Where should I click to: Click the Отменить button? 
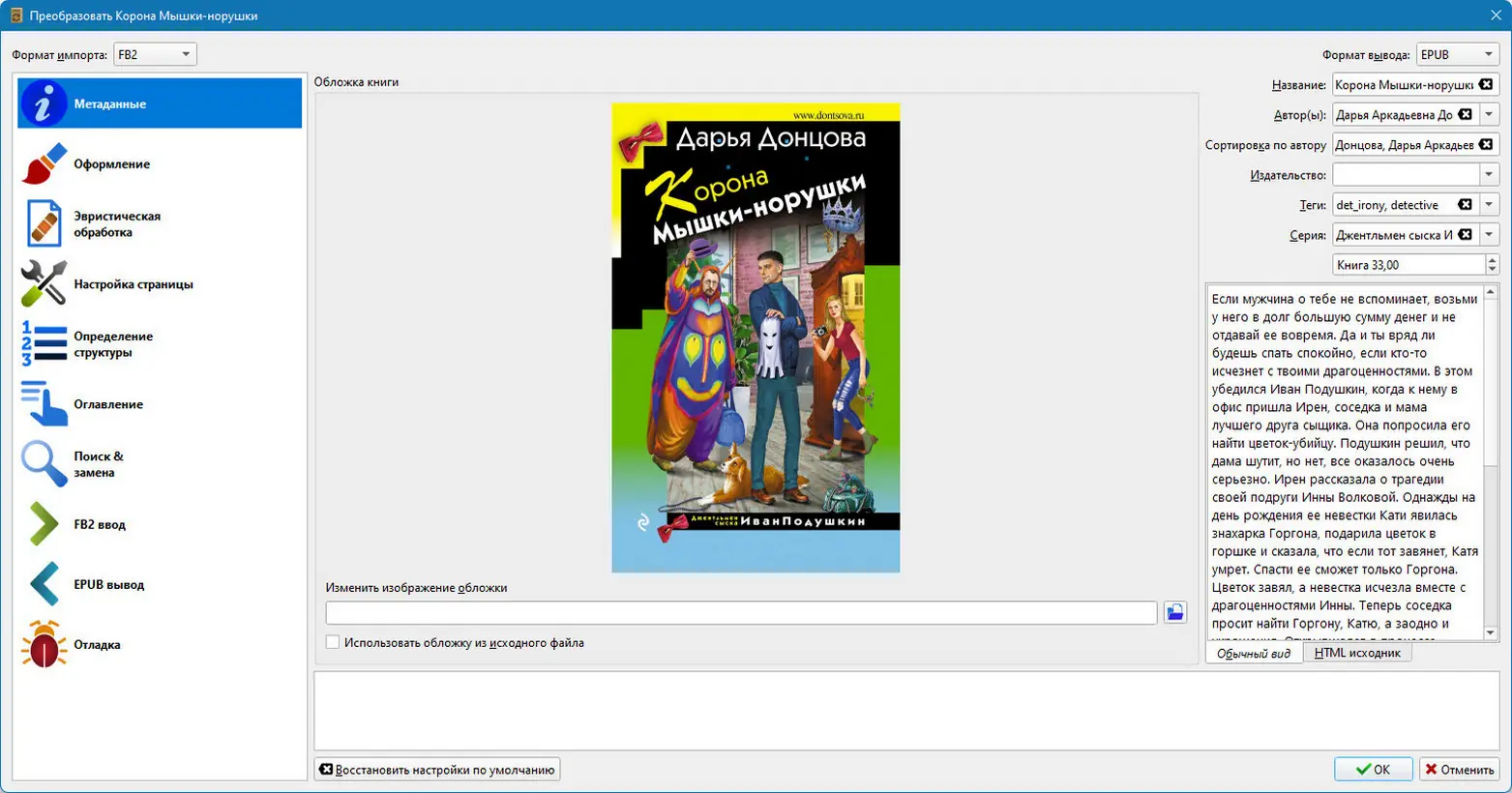tap(1460, 770)
